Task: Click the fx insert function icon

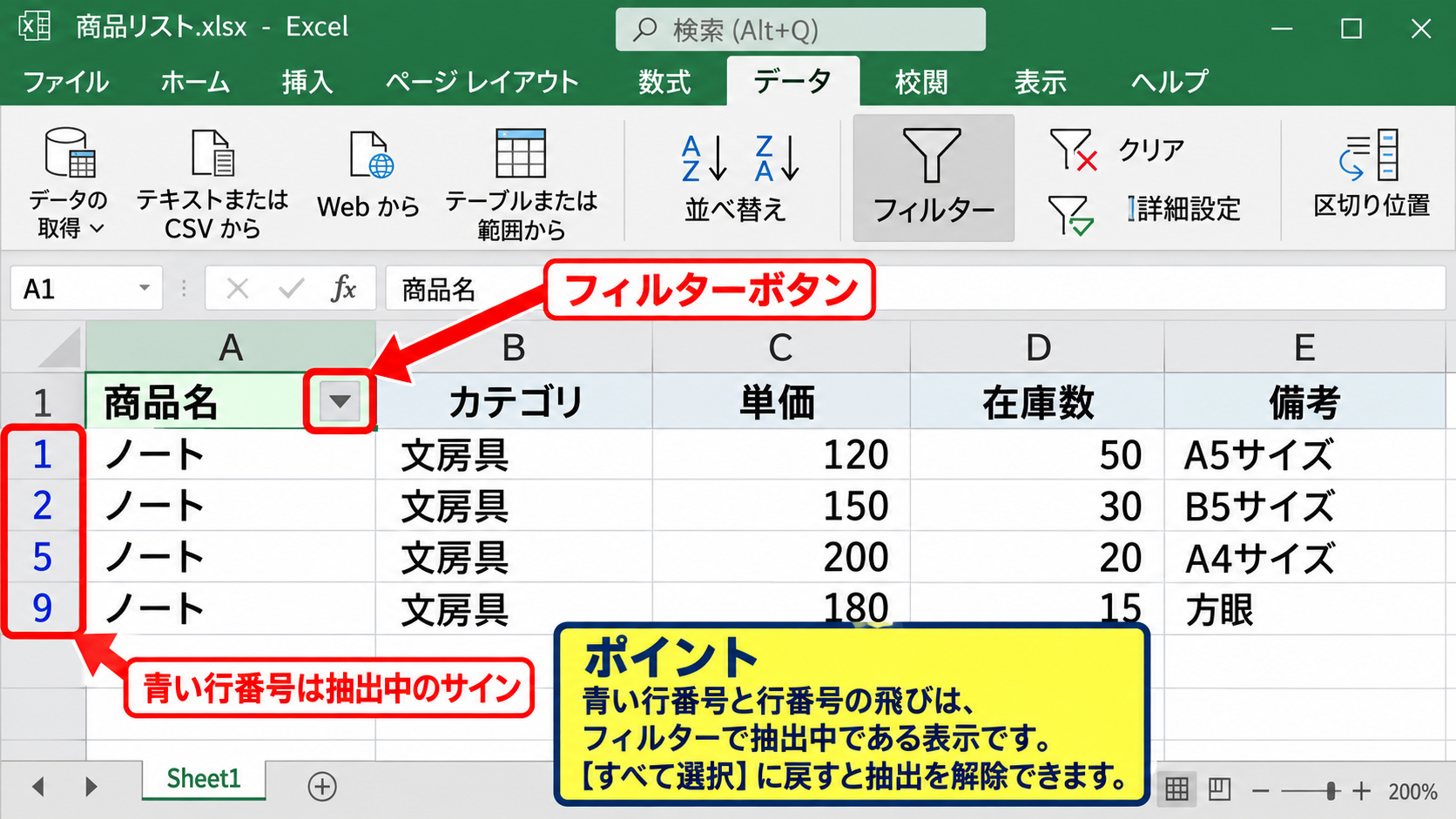Action: click(344, 288)
